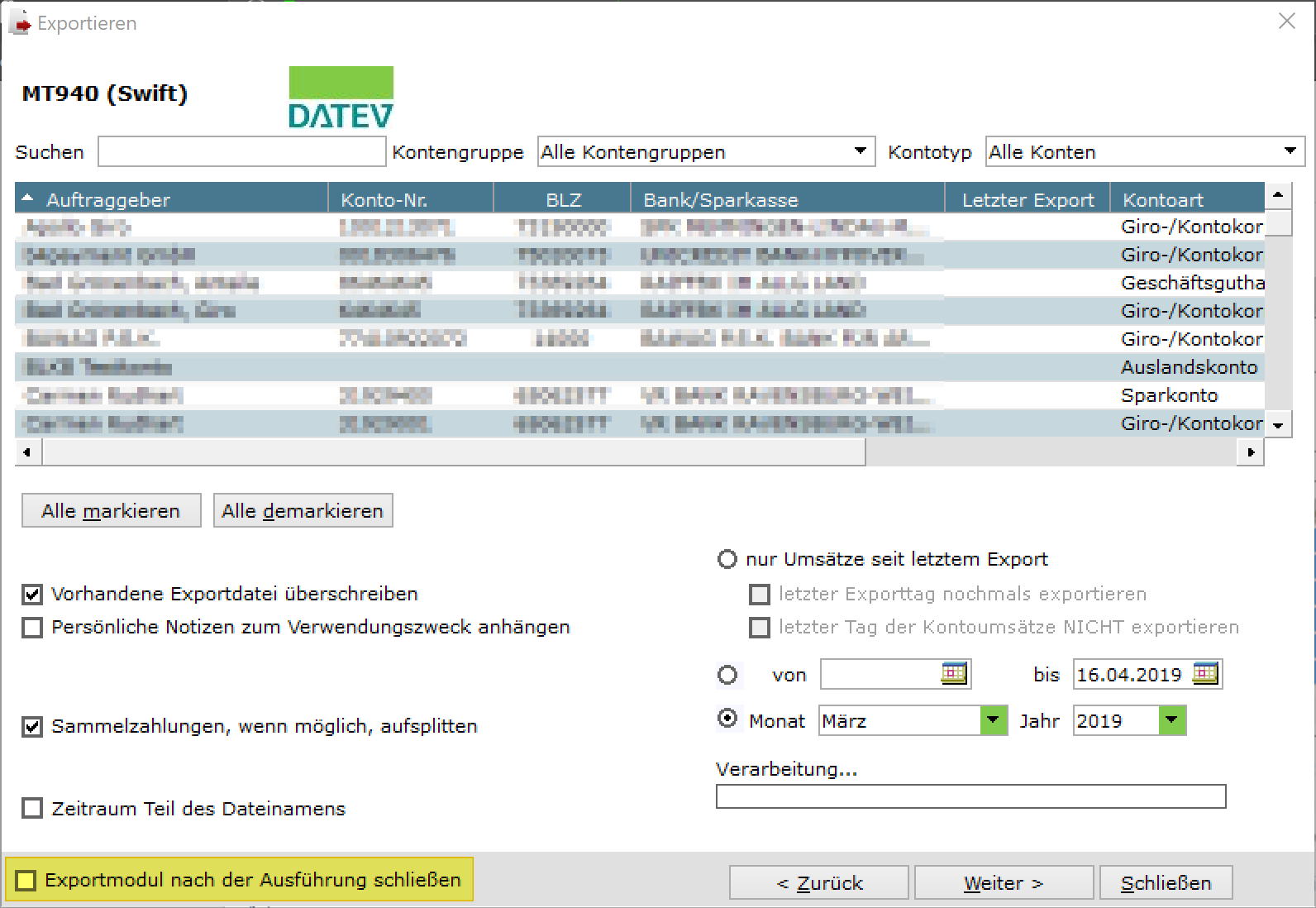Toggle 'Sammelzahlungen, wenn möglich, aufsplitten' checkbox
1316x908 pixels.
(32, 726)
